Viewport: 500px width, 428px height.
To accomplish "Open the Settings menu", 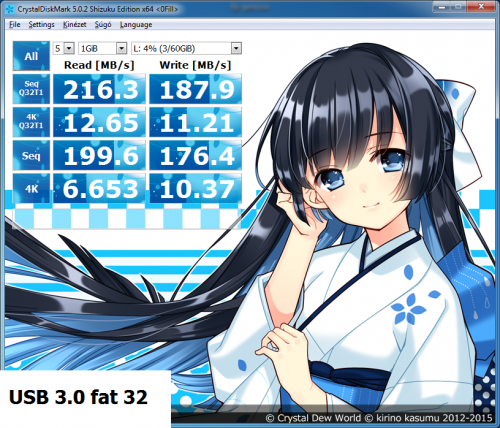I will [41, 25].
